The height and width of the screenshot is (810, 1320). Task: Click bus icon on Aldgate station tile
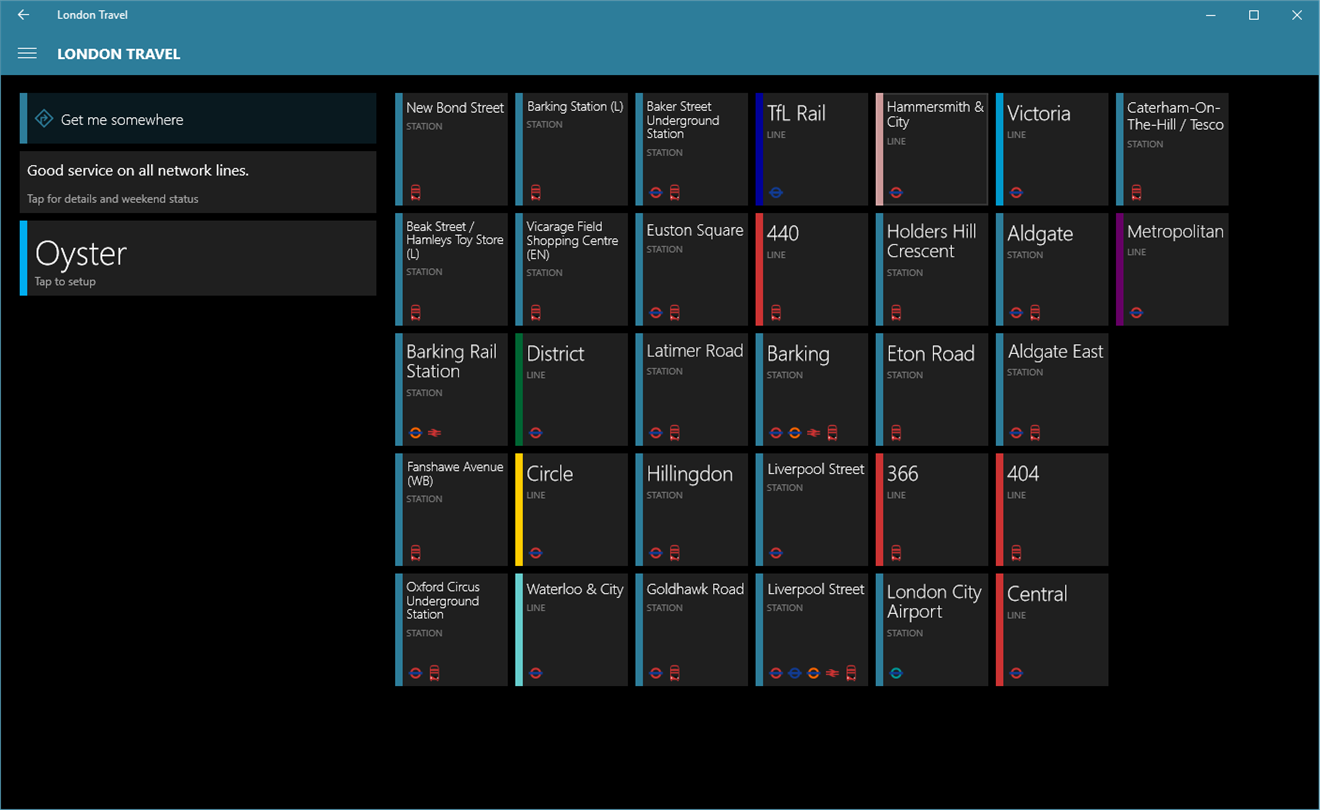pos(1035,313)
